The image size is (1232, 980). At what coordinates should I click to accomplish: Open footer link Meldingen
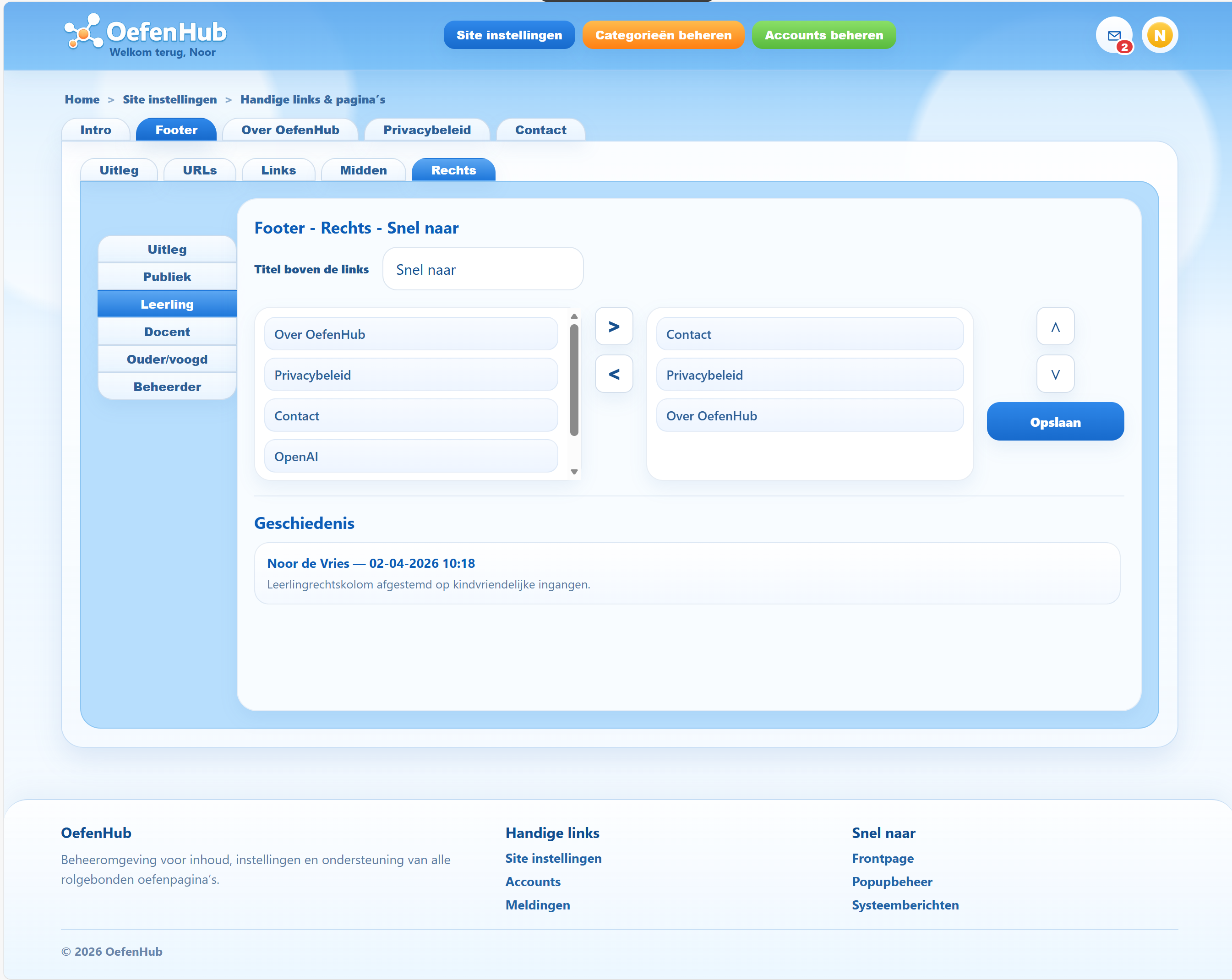coord(537,905)
